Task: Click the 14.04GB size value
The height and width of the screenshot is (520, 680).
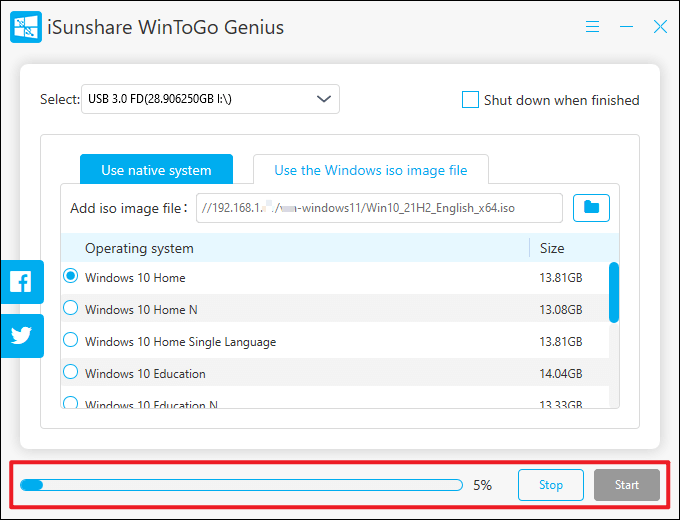Action: (561, 373)
